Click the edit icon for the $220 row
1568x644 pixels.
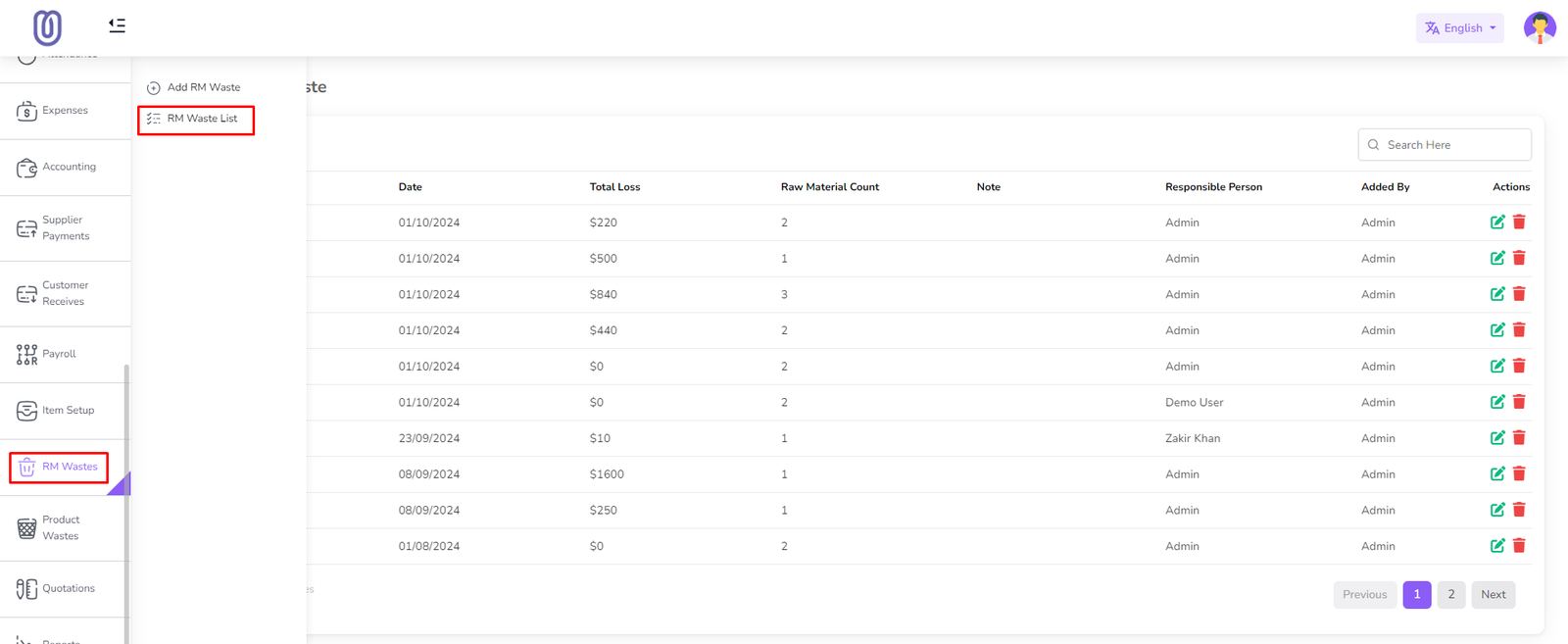(1497, 223)
